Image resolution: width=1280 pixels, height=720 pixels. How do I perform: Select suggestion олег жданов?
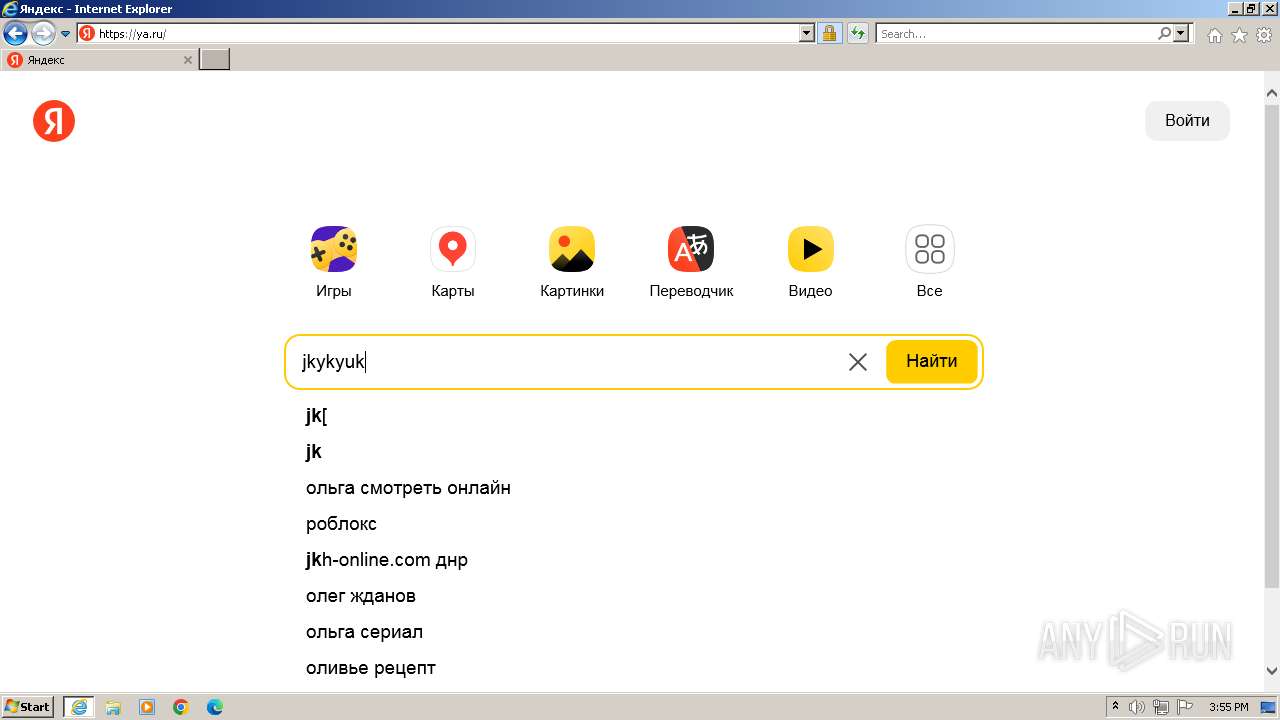tap(361, 596)
